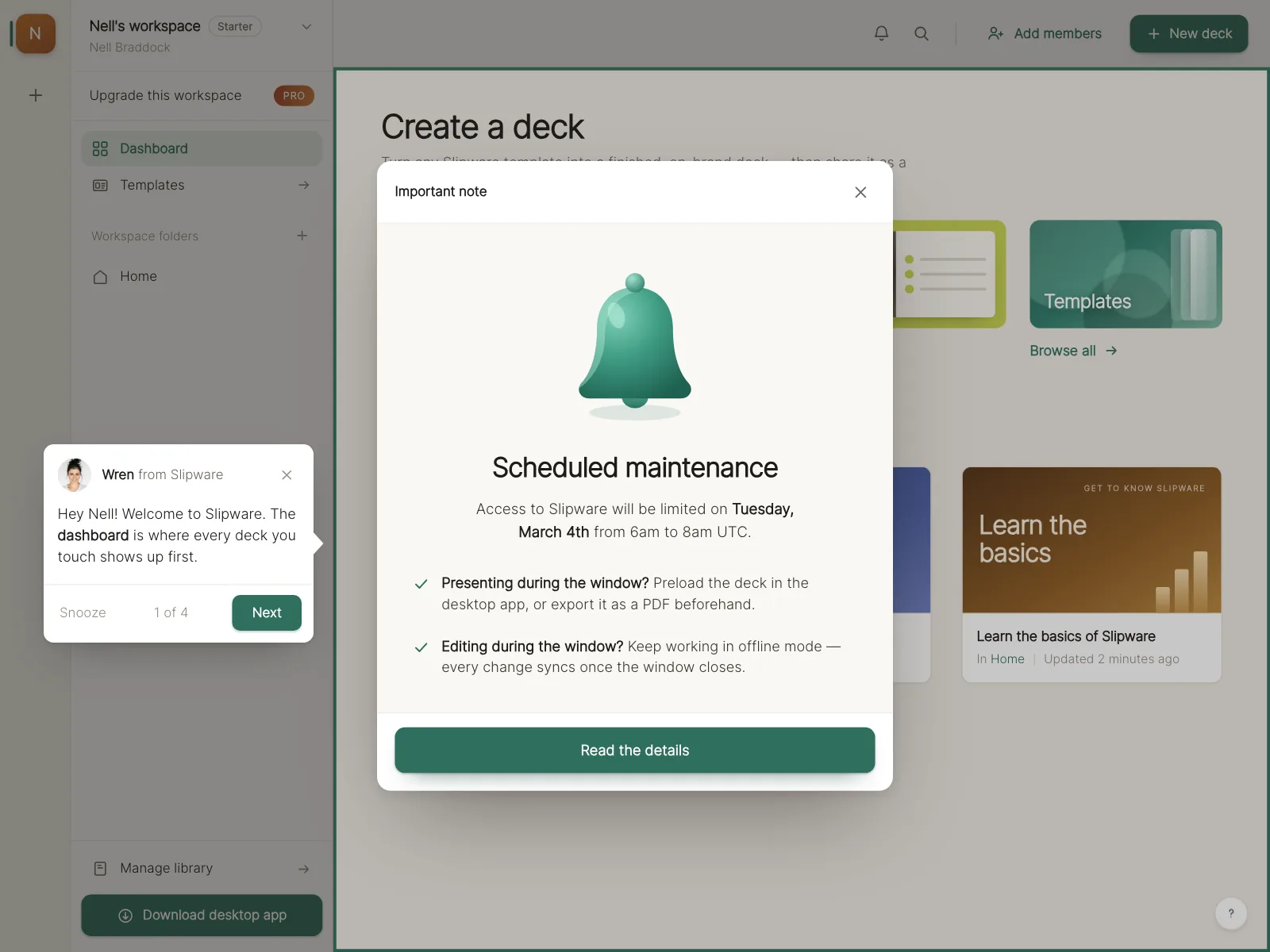
Task: Go to the Next tour step
Action: [267, 612]
